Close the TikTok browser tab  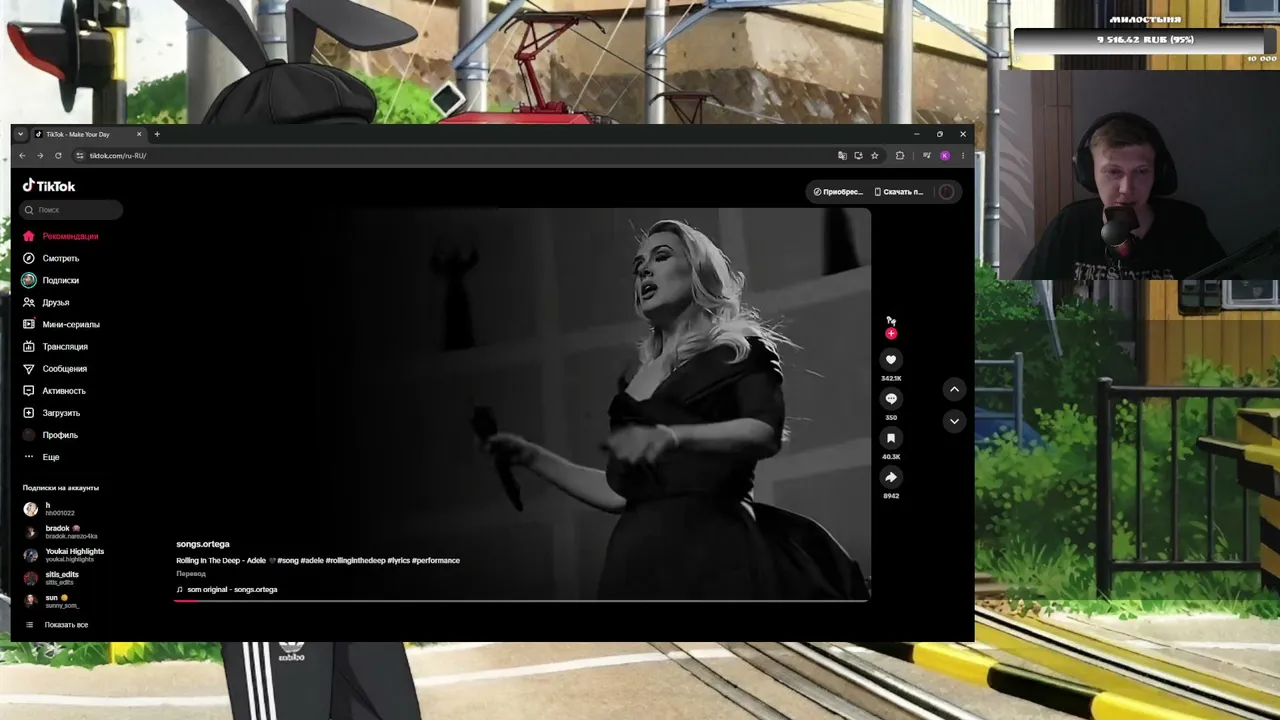(x=139, y=134)
